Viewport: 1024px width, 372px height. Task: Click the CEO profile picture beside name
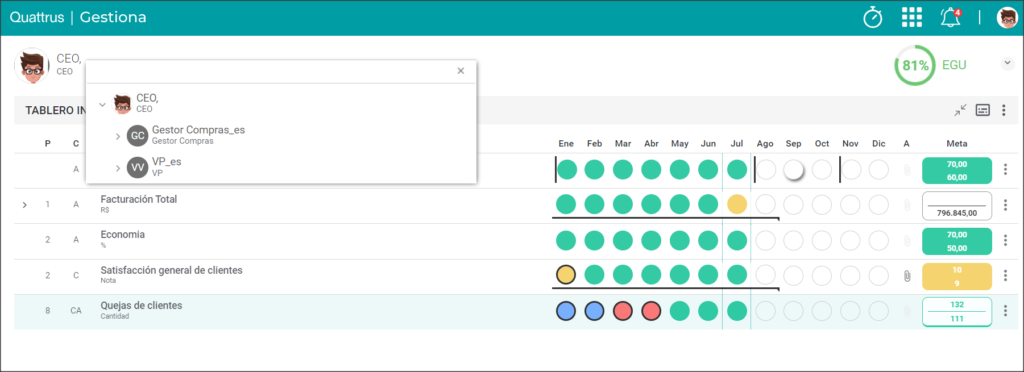click(31, 65)
